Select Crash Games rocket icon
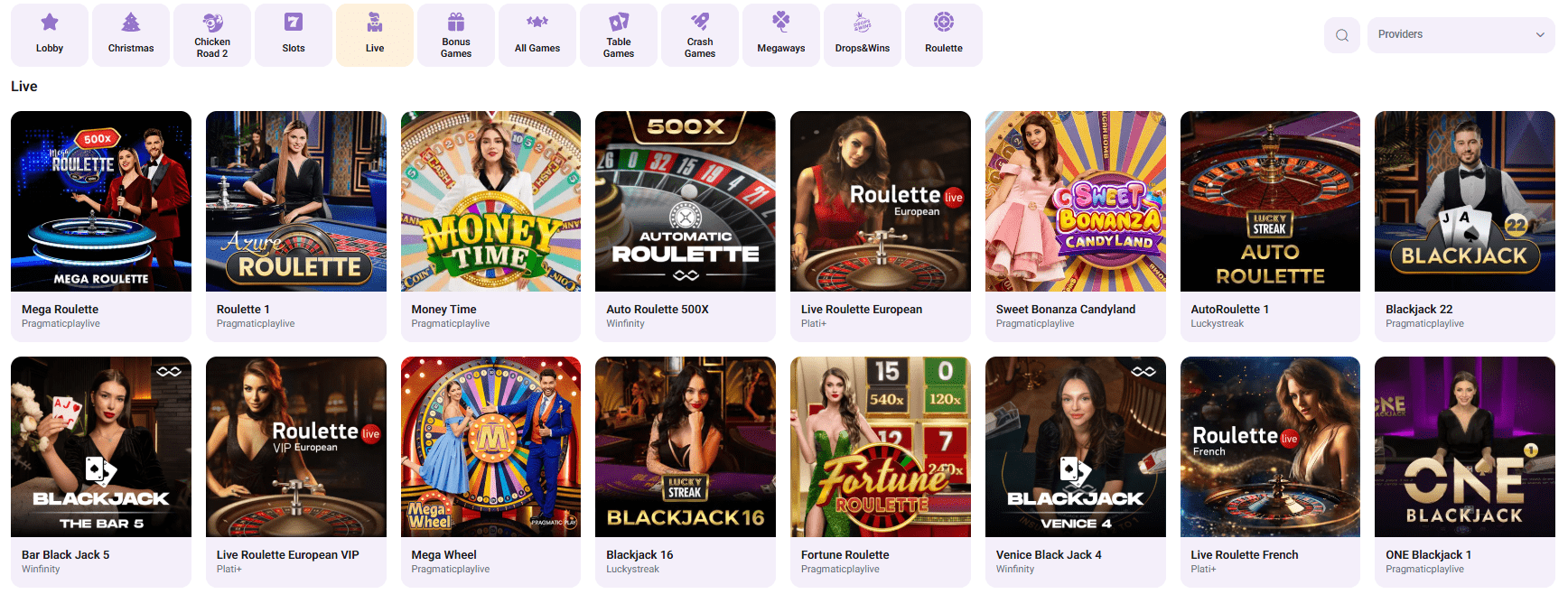 [700, 22]
